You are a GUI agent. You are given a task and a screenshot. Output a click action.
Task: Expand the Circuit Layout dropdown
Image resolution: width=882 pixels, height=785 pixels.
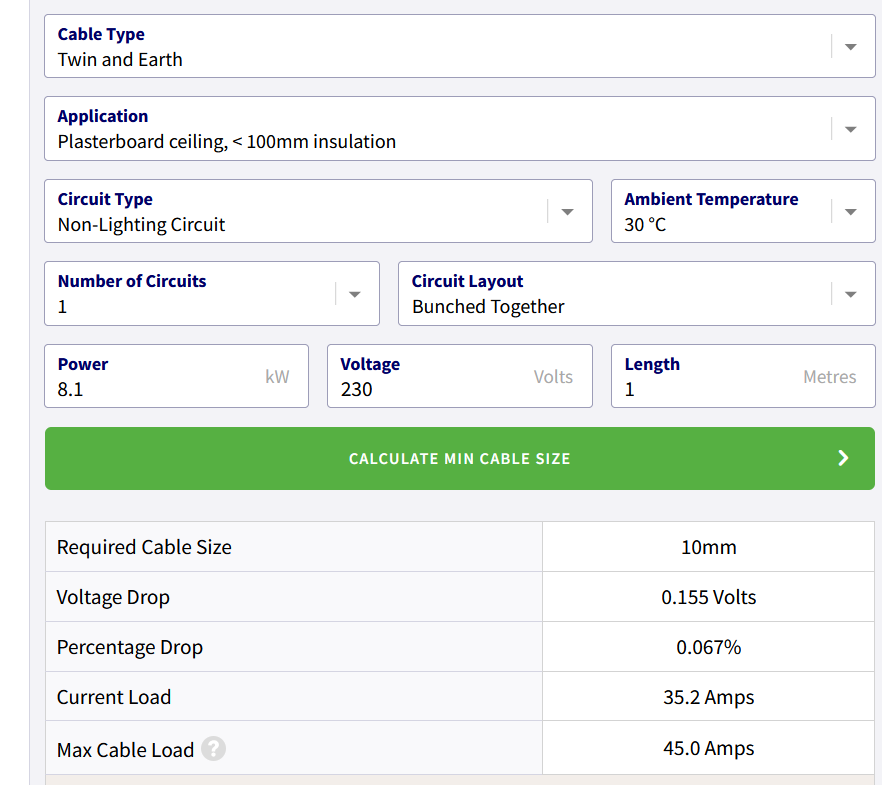[850, 294]
